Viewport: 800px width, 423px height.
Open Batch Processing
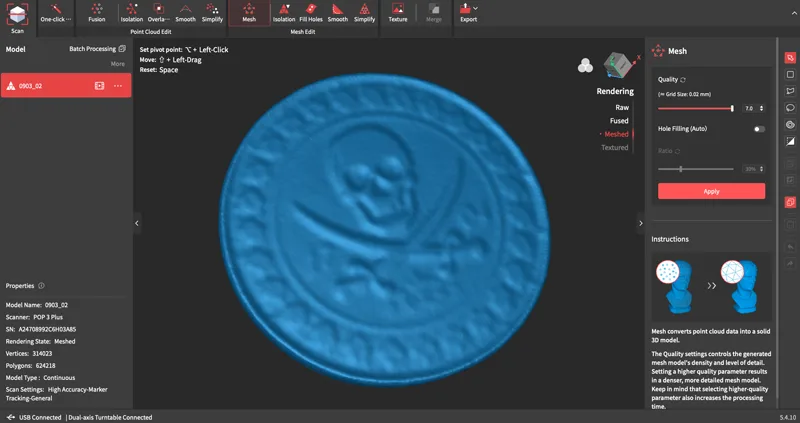97,49
